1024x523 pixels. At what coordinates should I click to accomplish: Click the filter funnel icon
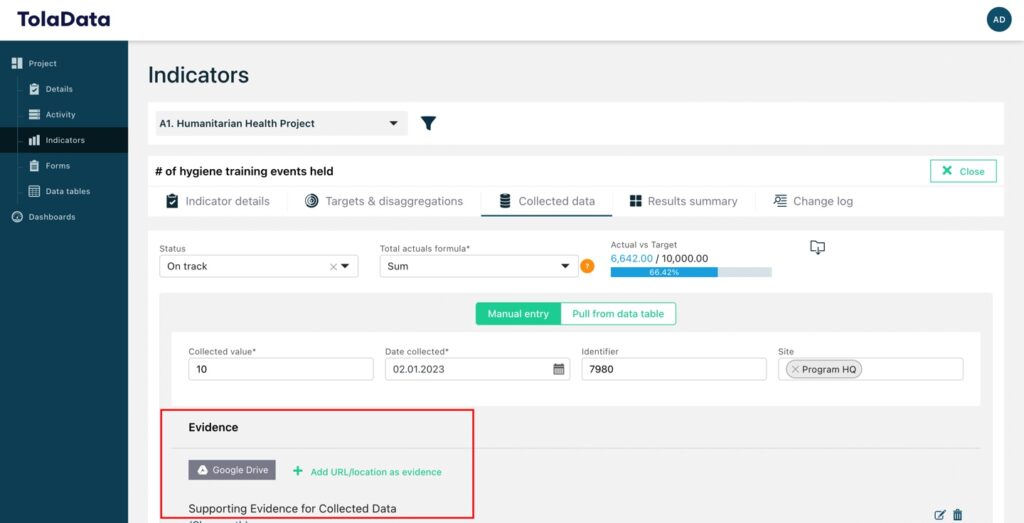428,123
